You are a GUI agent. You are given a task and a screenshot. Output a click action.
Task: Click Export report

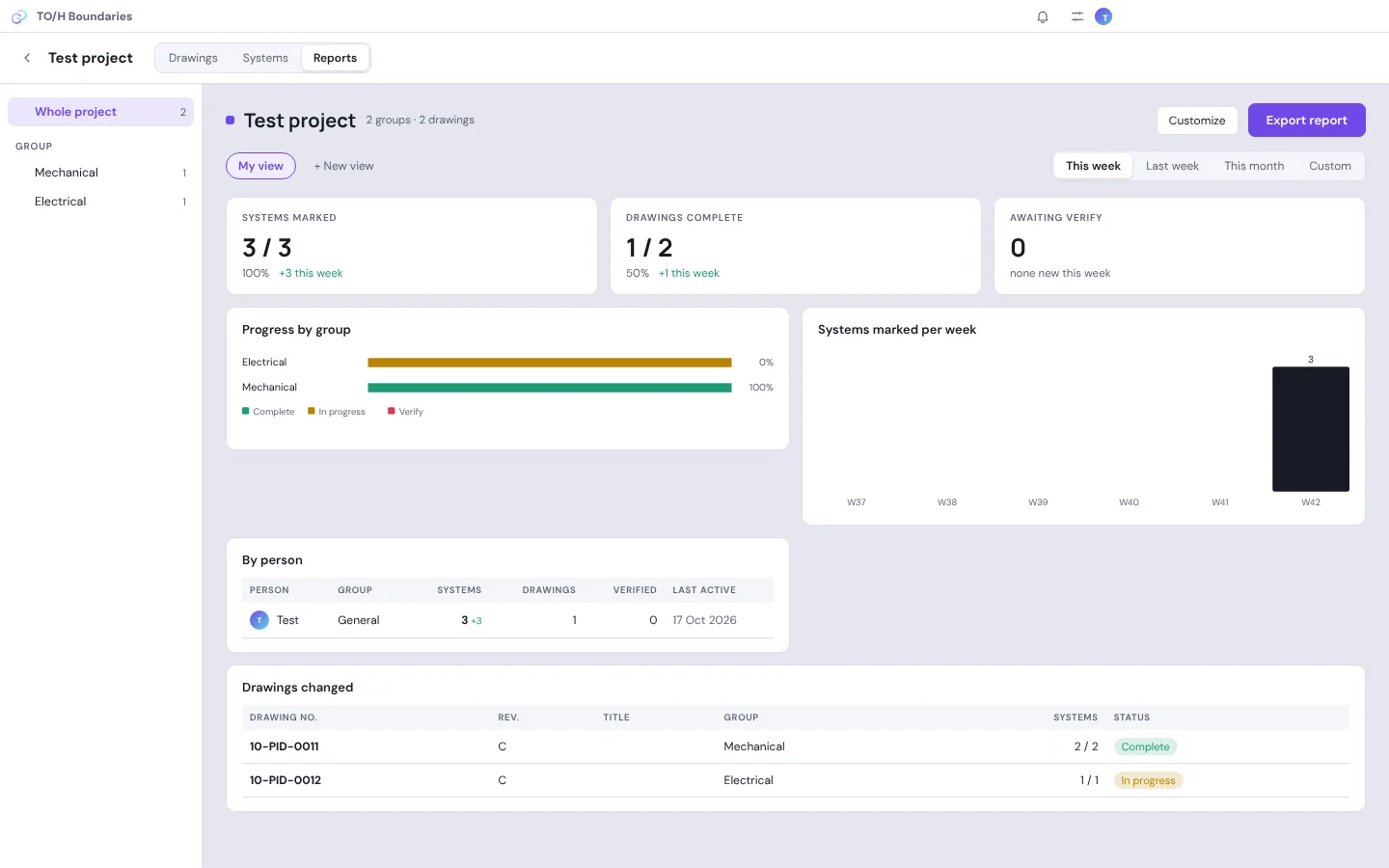click(x=1306, y=121)
